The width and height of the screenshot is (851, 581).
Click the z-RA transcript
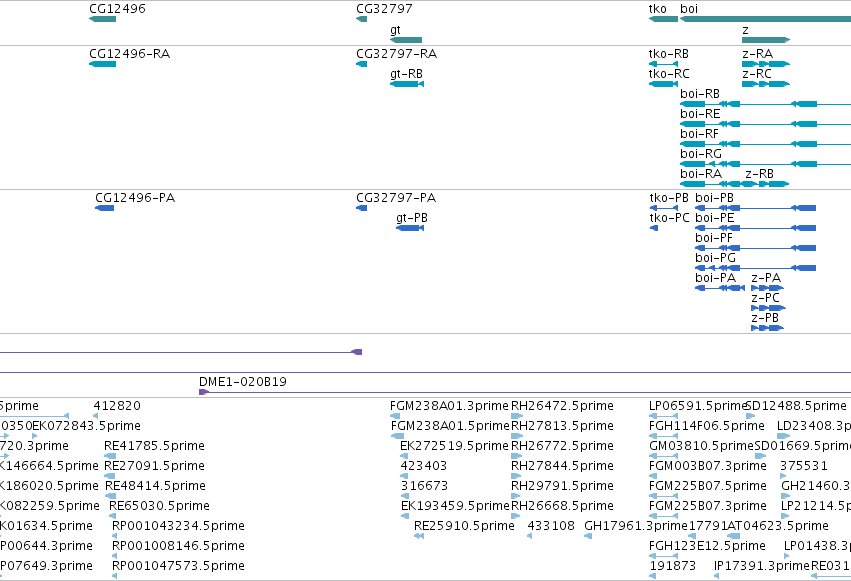point(766,64)
